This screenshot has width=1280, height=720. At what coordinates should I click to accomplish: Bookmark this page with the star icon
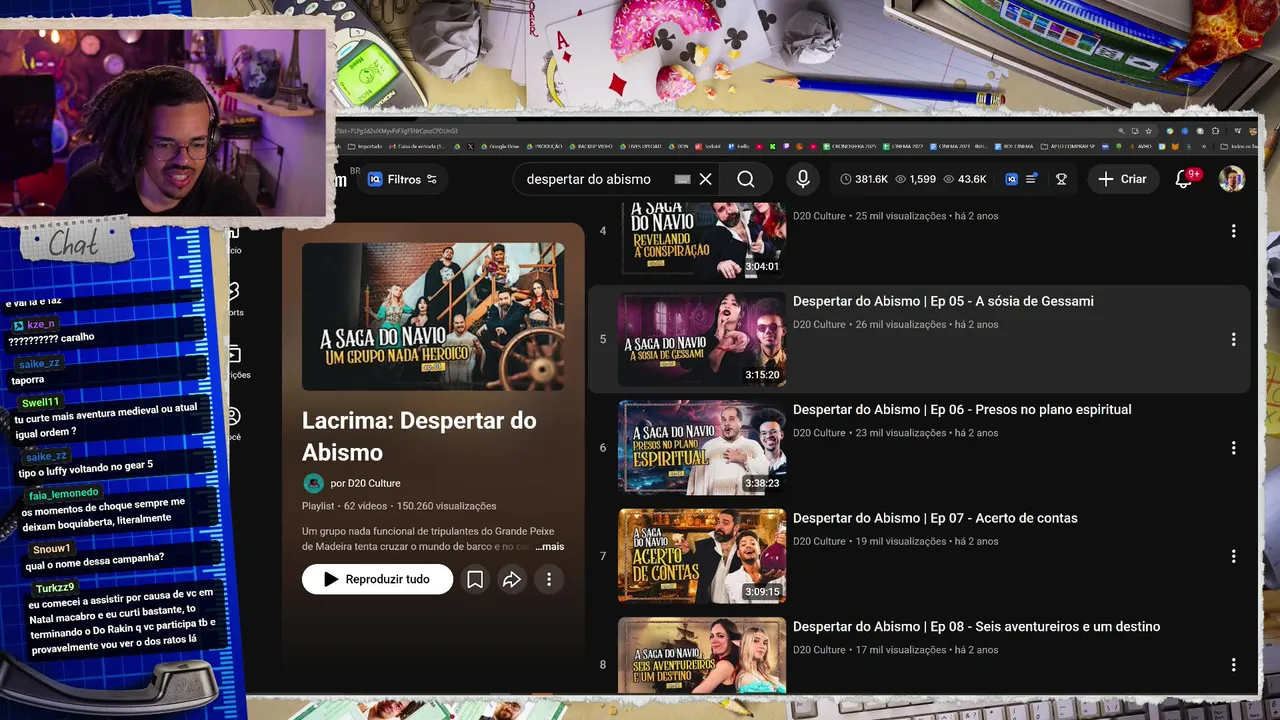click(1149, 130)
